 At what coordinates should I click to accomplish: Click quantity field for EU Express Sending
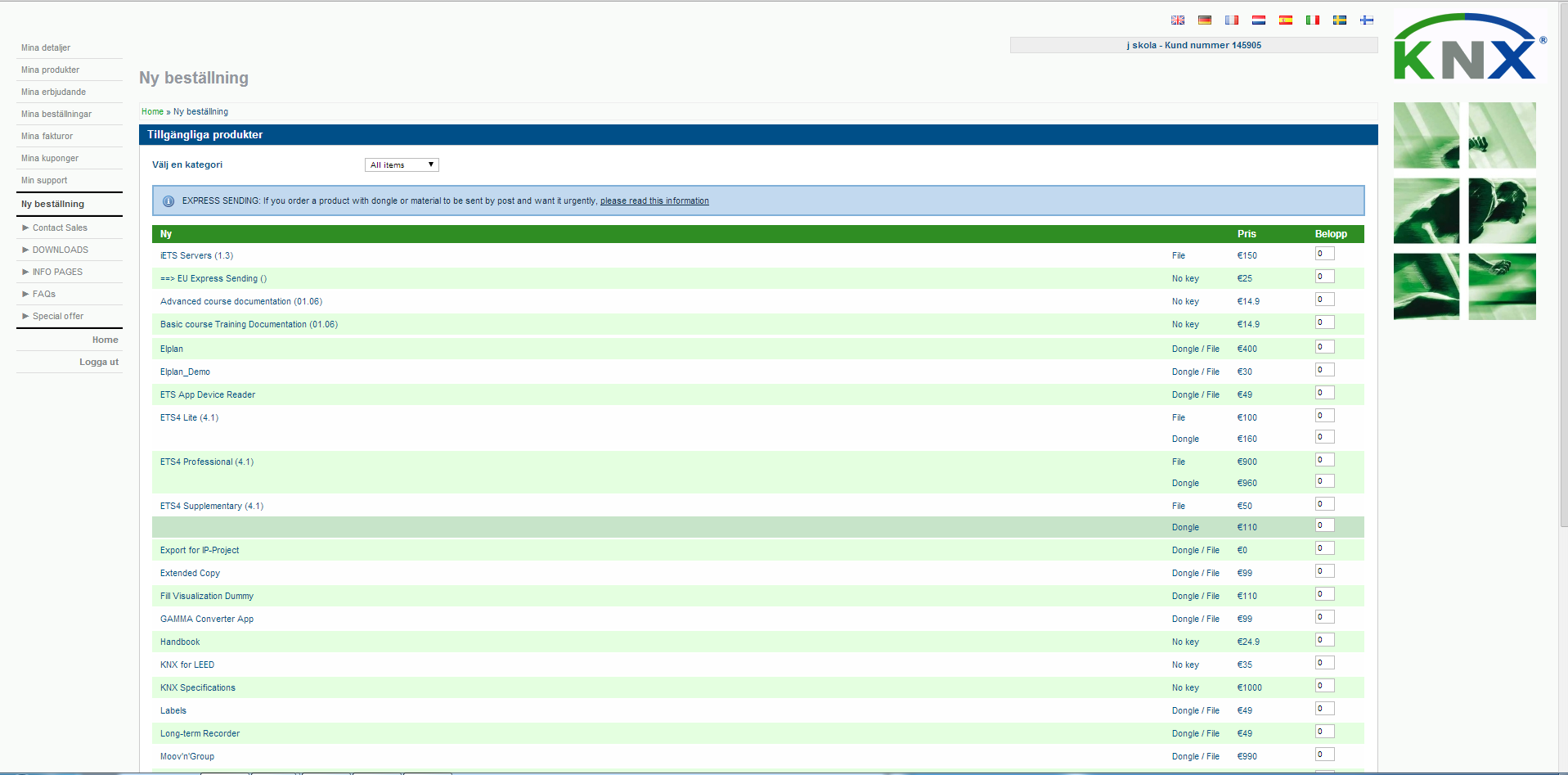pyautogui.click(x=1325, y=277)
